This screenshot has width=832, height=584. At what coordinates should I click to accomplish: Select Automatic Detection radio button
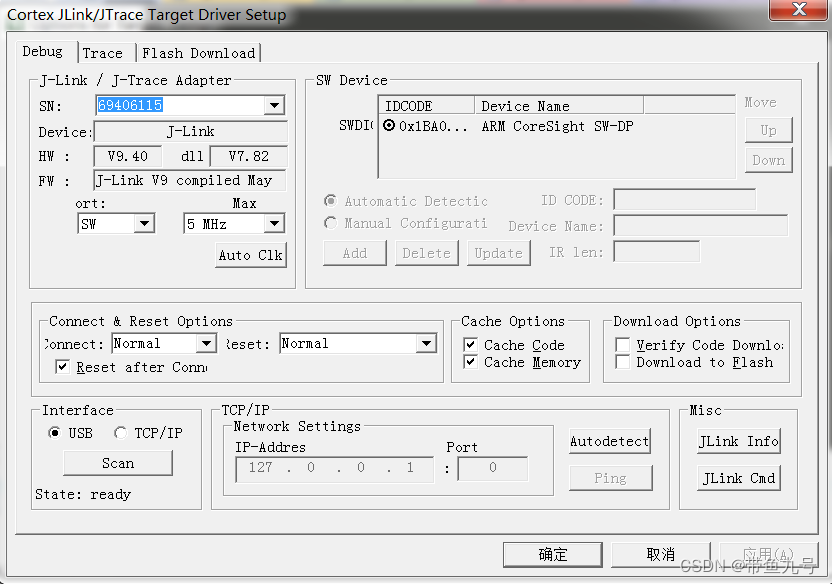click(331, 201)
